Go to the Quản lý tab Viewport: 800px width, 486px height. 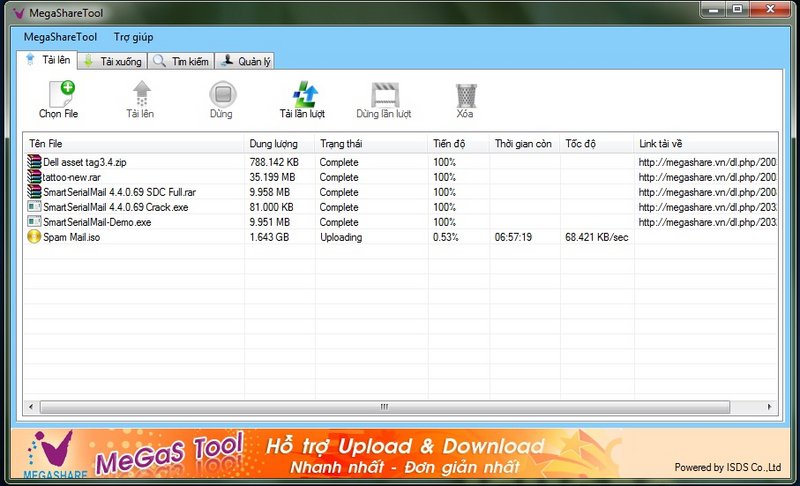pos(246,61)
